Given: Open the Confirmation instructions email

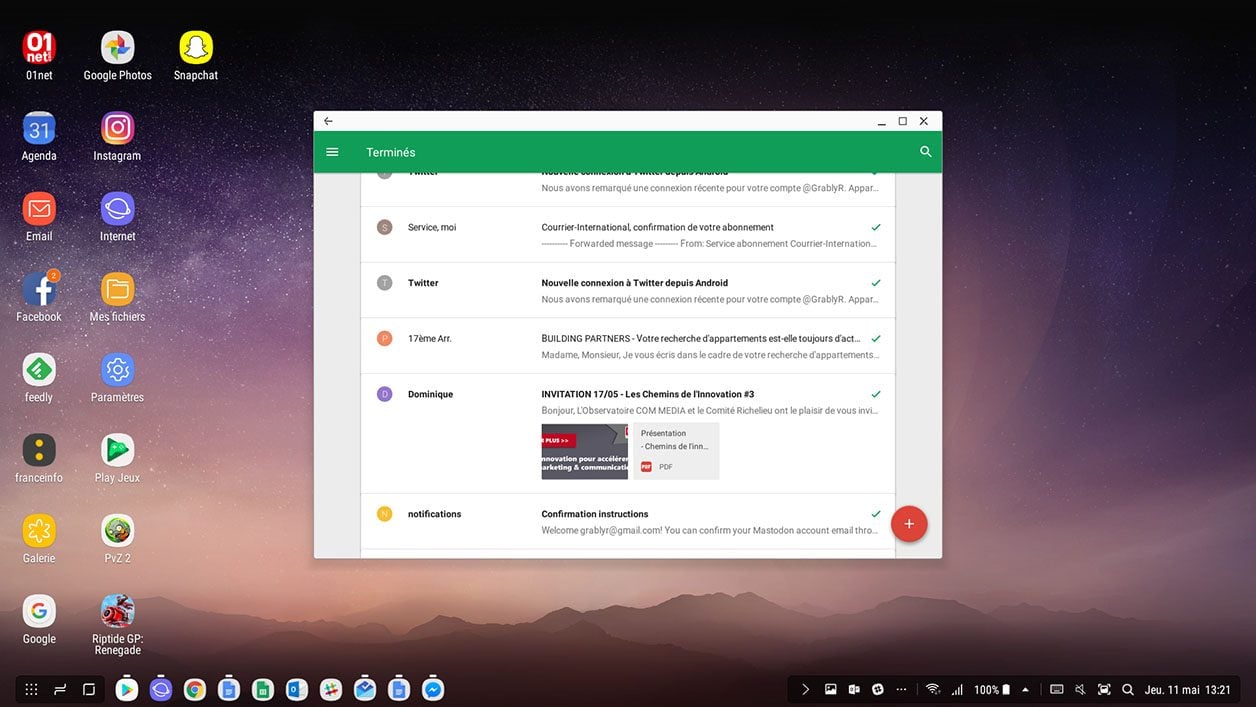Looking at the screenshot, I should (628, 522).
